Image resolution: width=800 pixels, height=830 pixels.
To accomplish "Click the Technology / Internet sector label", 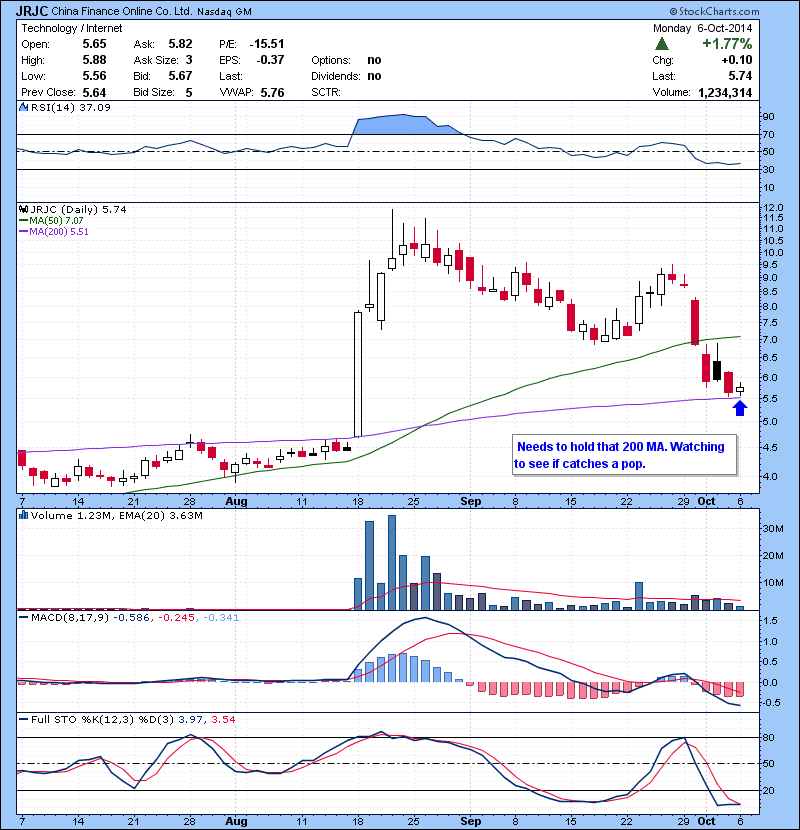I will 71,28.
